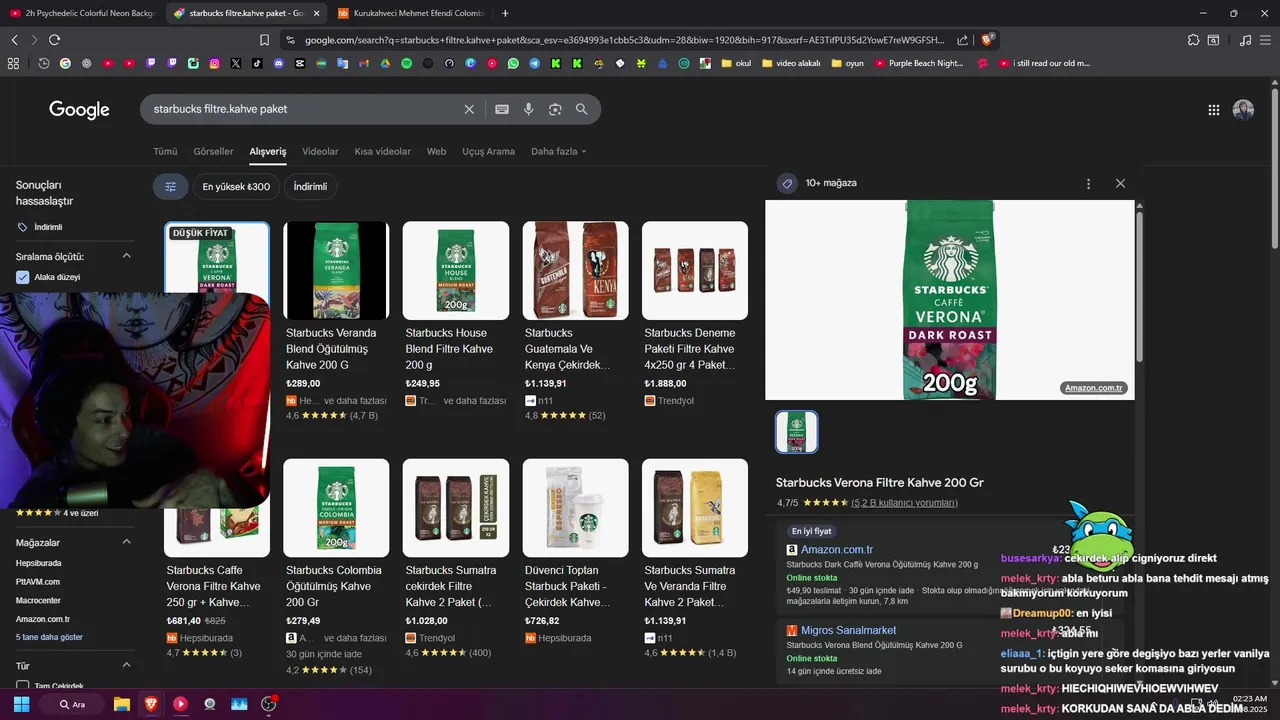Collapse the Sıralama ölçütü section
The width and height of the screenshot is (1280, 720).
[x=127, y=256]
